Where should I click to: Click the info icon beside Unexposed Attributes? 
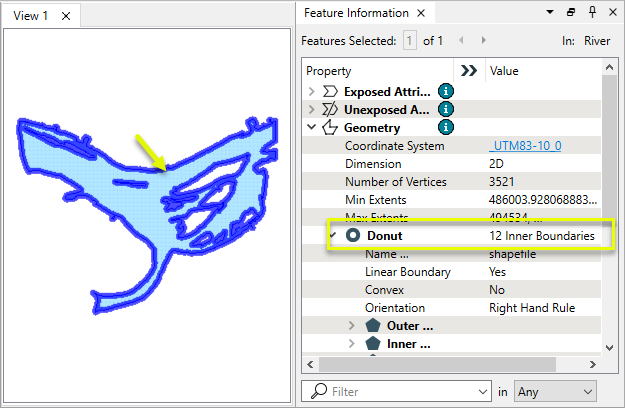[x=446, y=109]
